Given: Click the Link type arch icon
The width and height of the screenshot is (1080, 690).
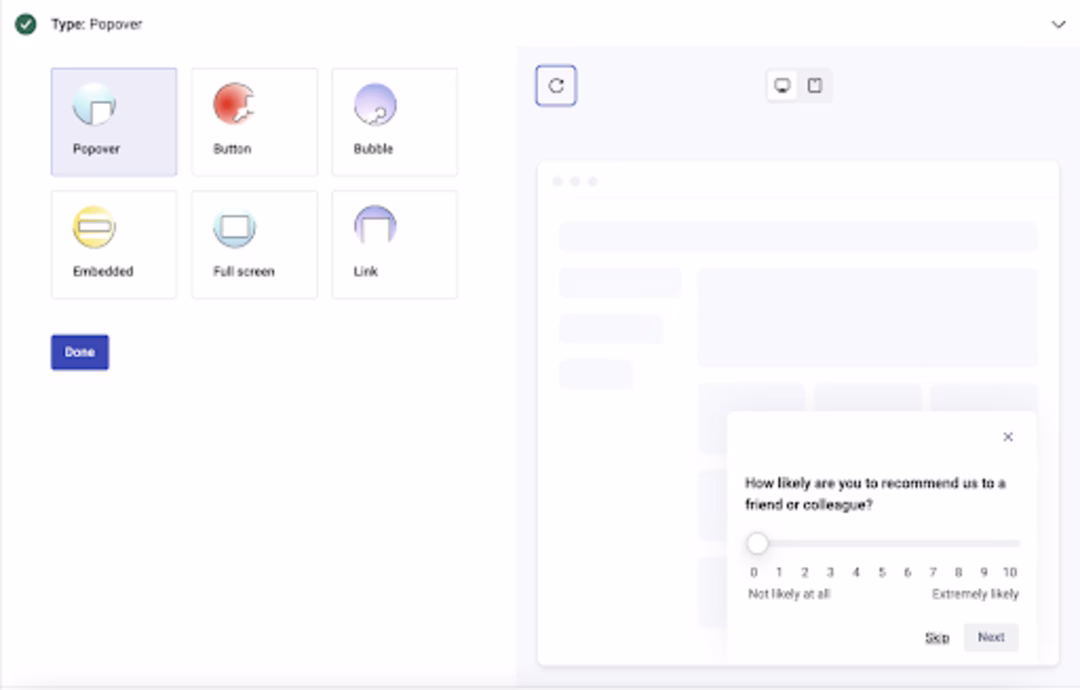Looking at the screenshot, I should [x=375, y=225].
